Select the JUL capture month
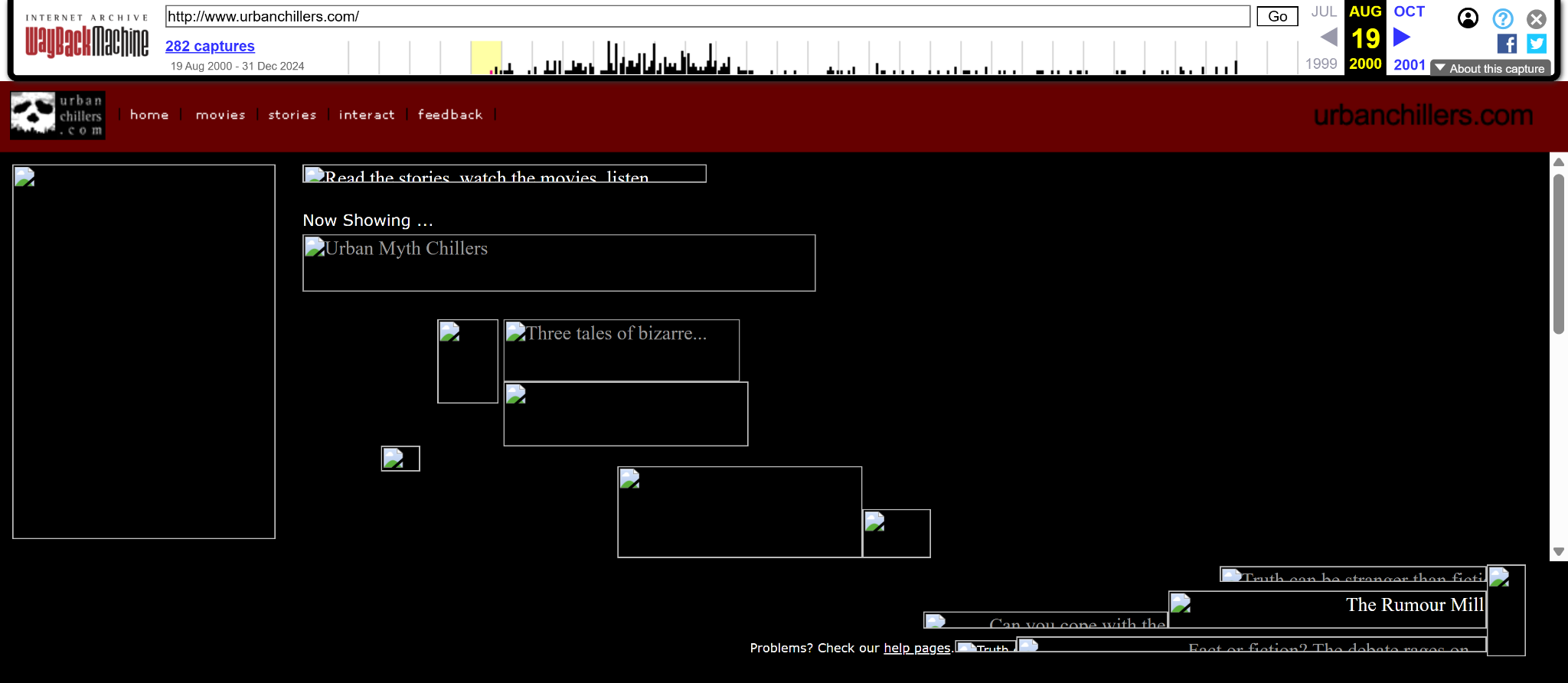The height and width of the screenshot is (683, 1568). tap(1324, 11)
